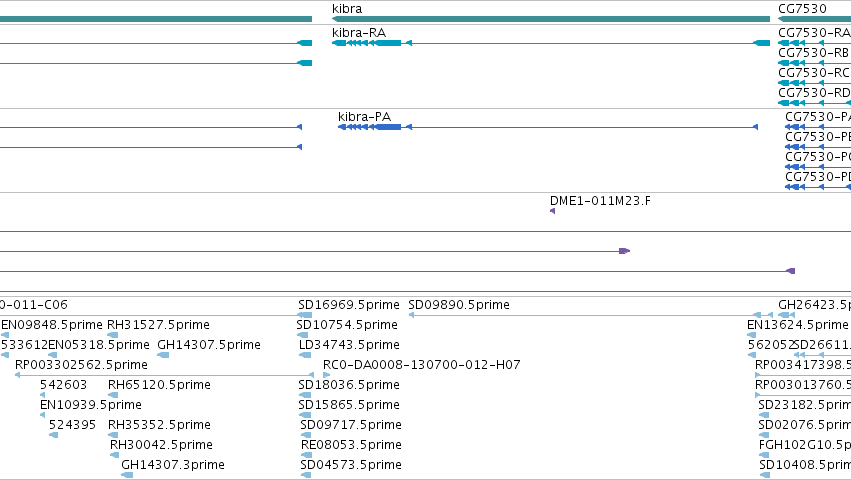851x480 pixels.
Task: Select the SD09717.5prime EST label
Action: click(351, 425)
